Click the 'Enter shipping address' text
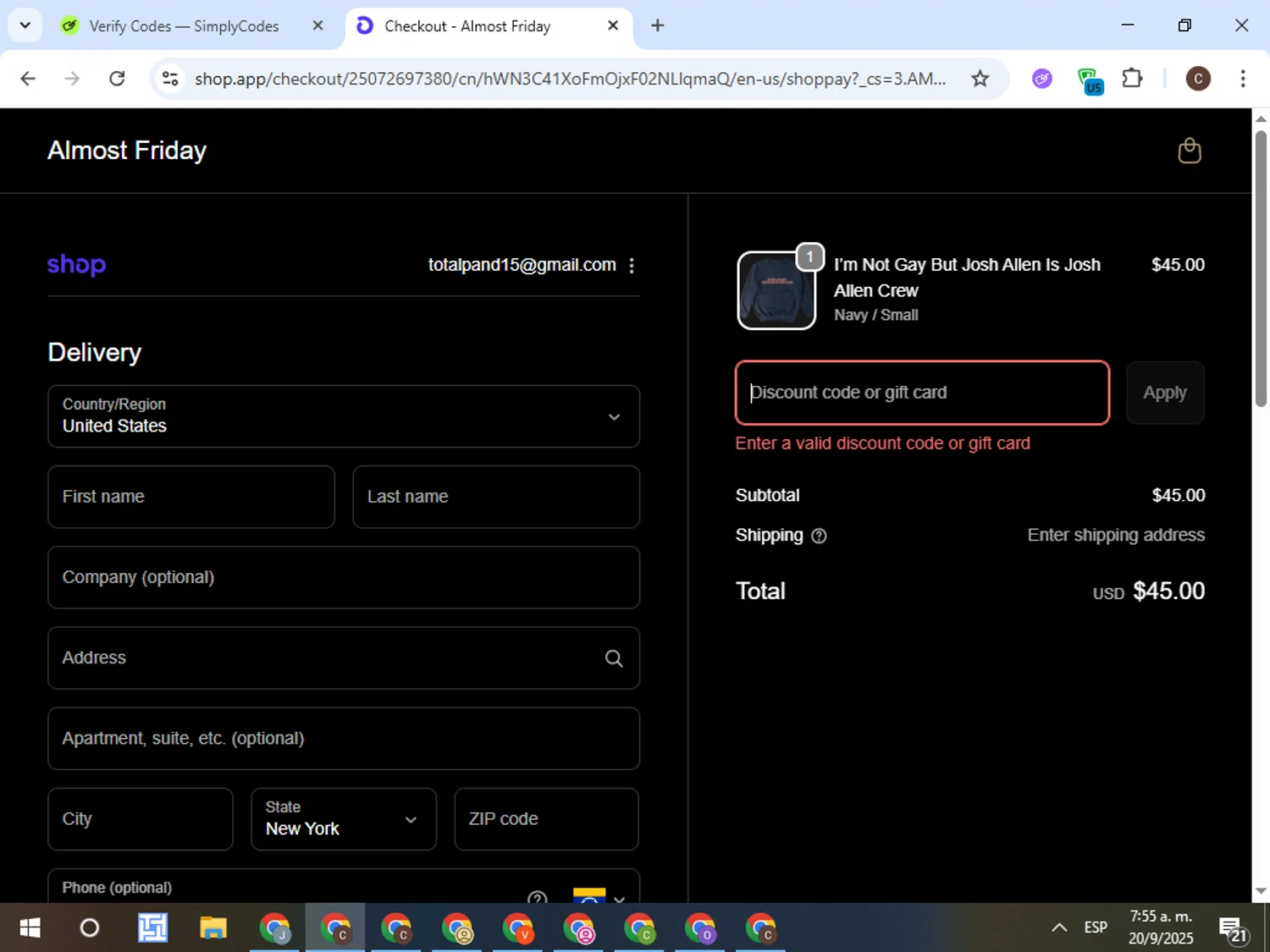1270x952 pixels. point(1116,535)
